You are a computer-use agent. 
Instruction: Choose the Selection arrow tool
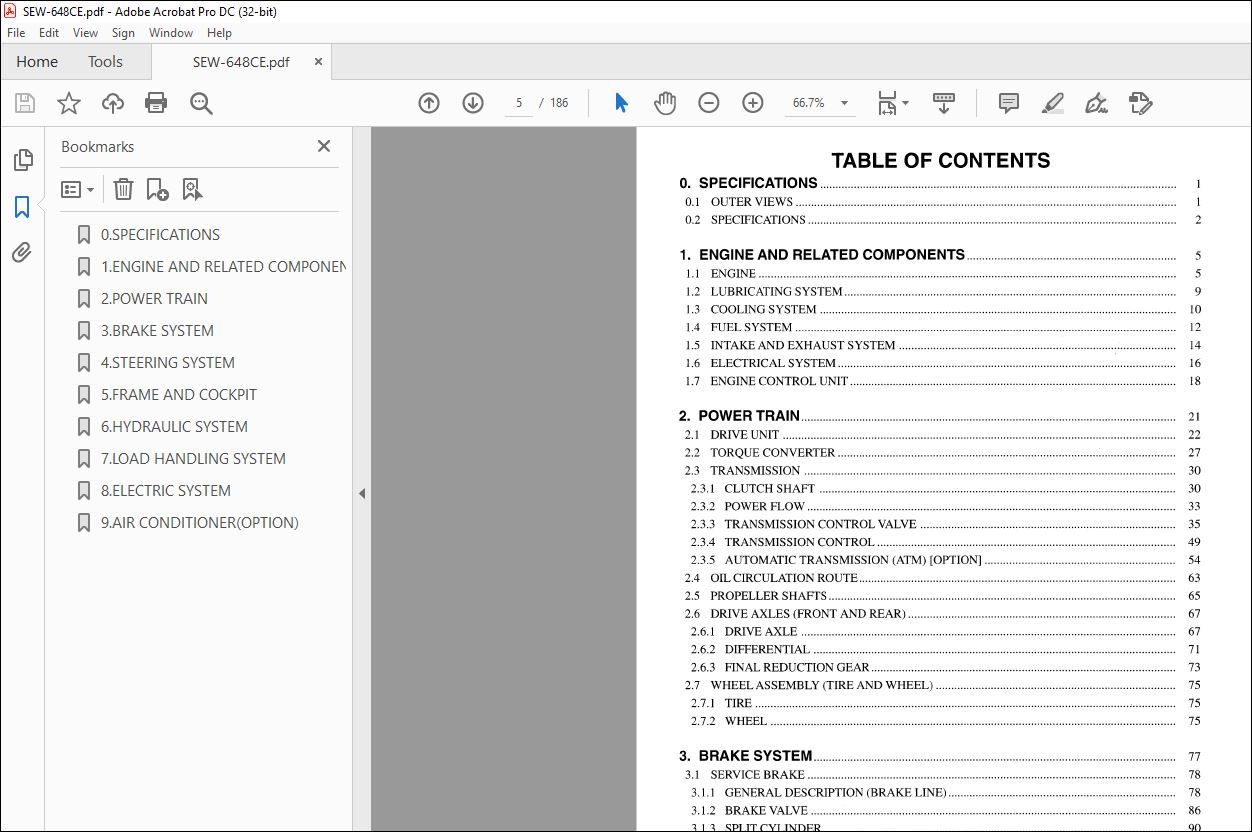pos(621,103)
